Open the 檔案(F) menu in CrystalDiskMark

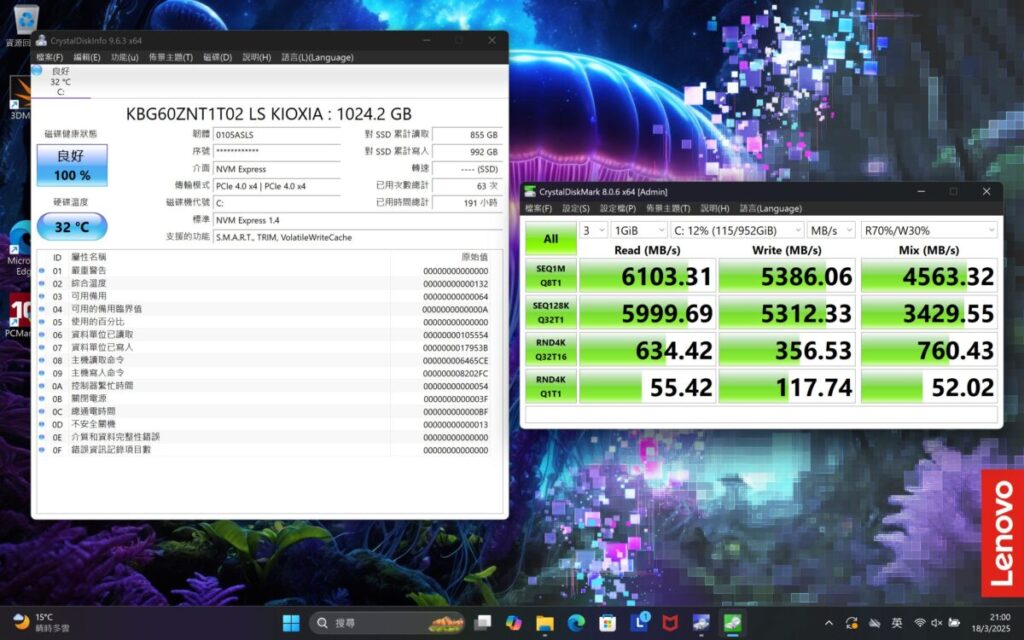(539, 209)
